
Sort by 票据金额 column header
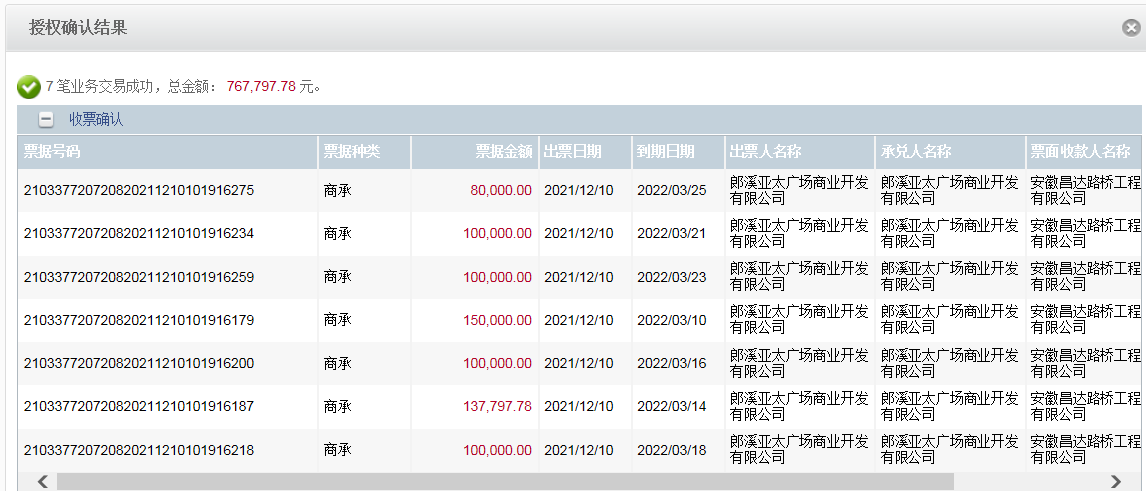pyautogui.click(x=503, y=152)
